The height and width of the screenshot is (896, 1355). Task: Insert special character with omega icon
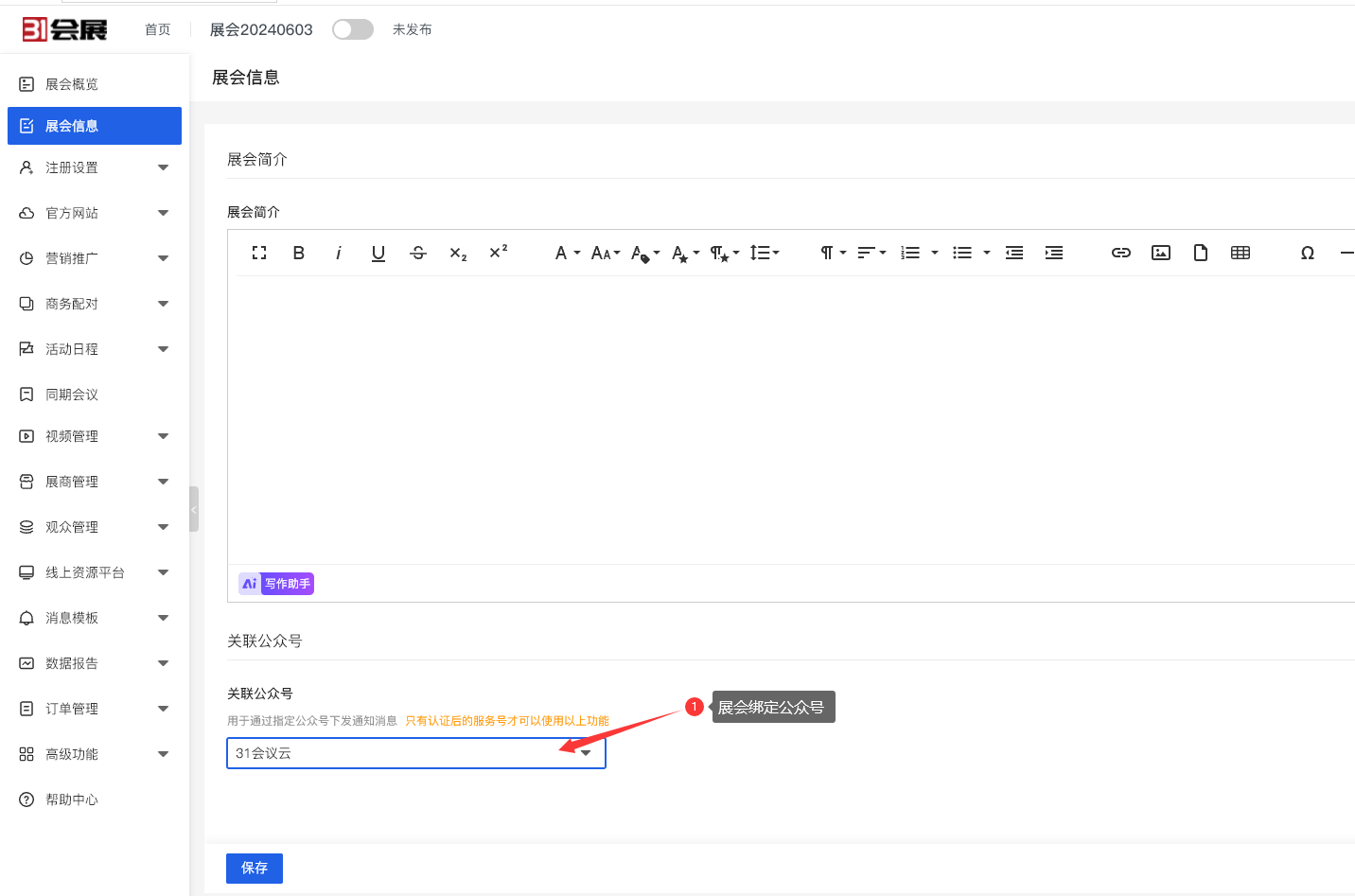pyautogui.click(x=1308, y=253)
